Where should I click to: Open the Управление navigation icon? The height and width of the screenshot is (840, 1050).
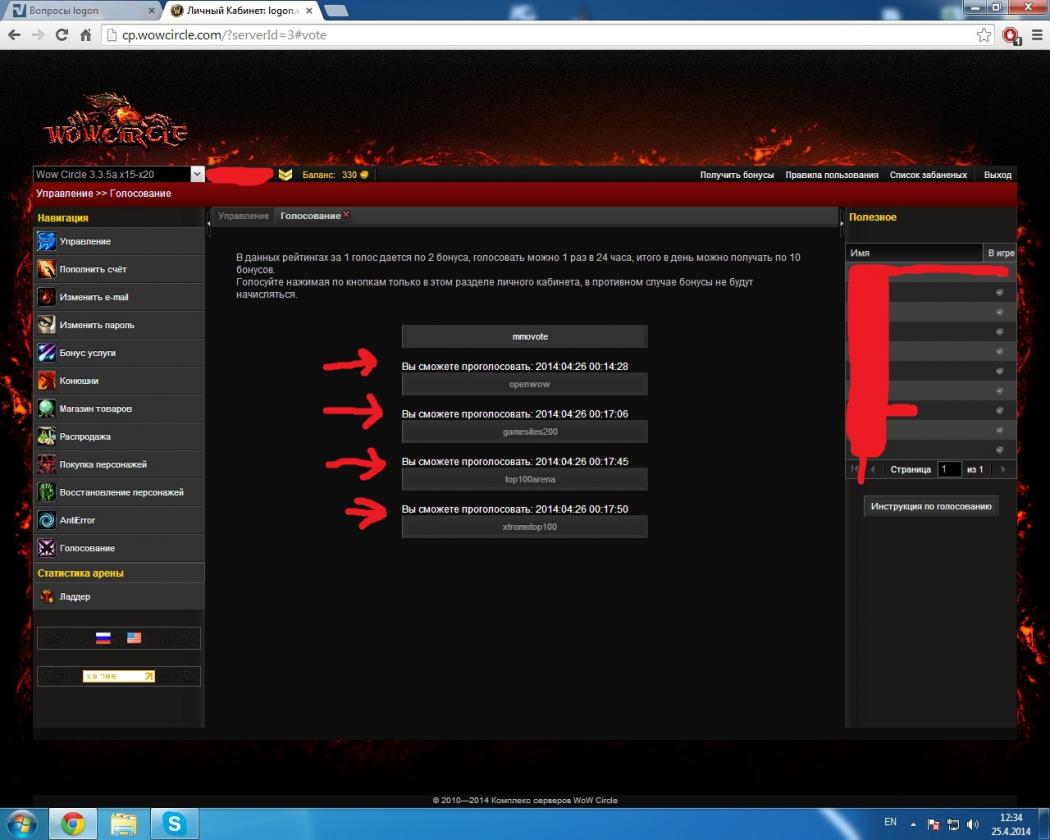click(46, 241)
